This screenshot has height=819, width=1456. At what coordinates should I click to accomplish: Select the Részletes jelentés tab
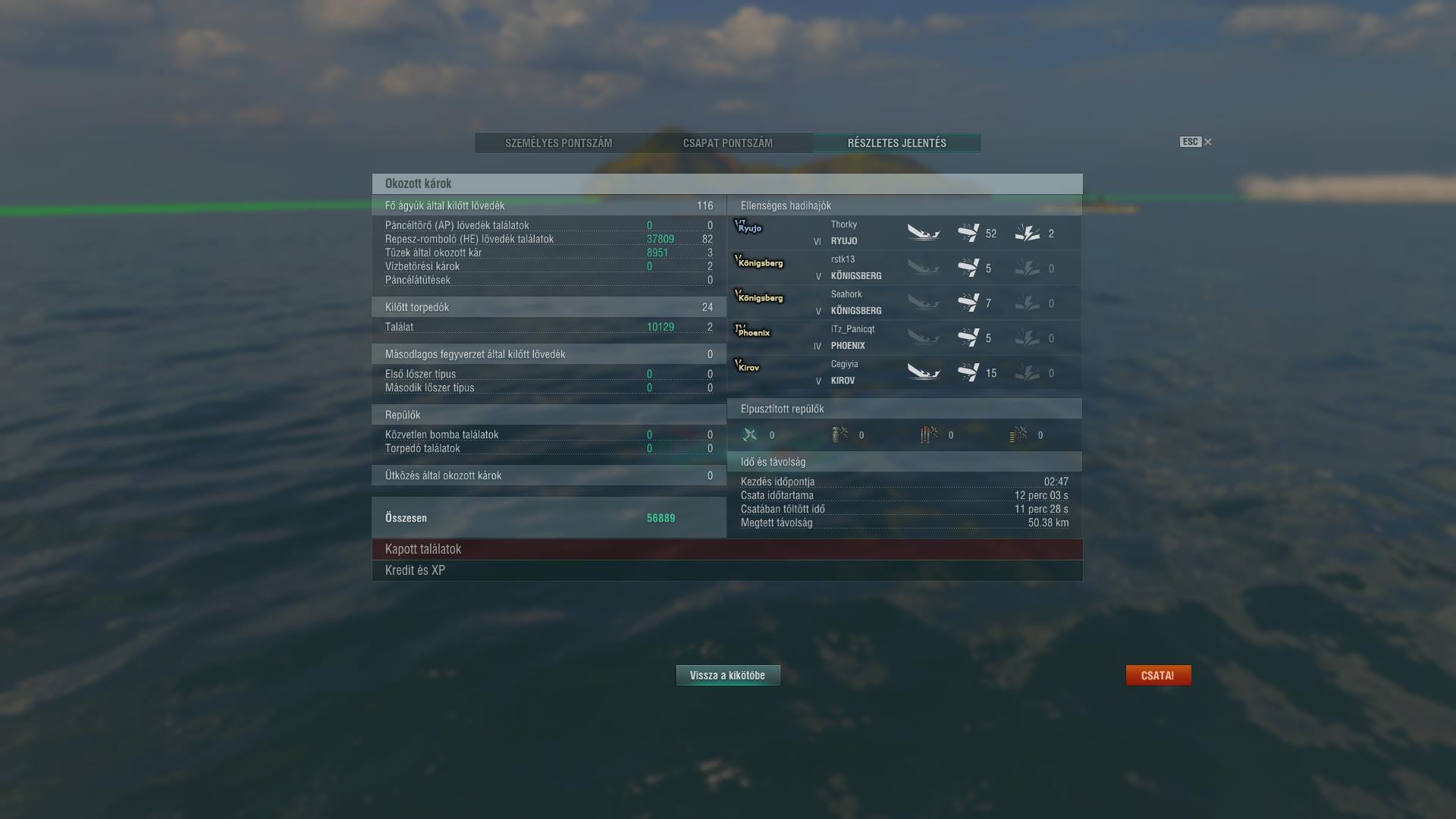[897, 143]
